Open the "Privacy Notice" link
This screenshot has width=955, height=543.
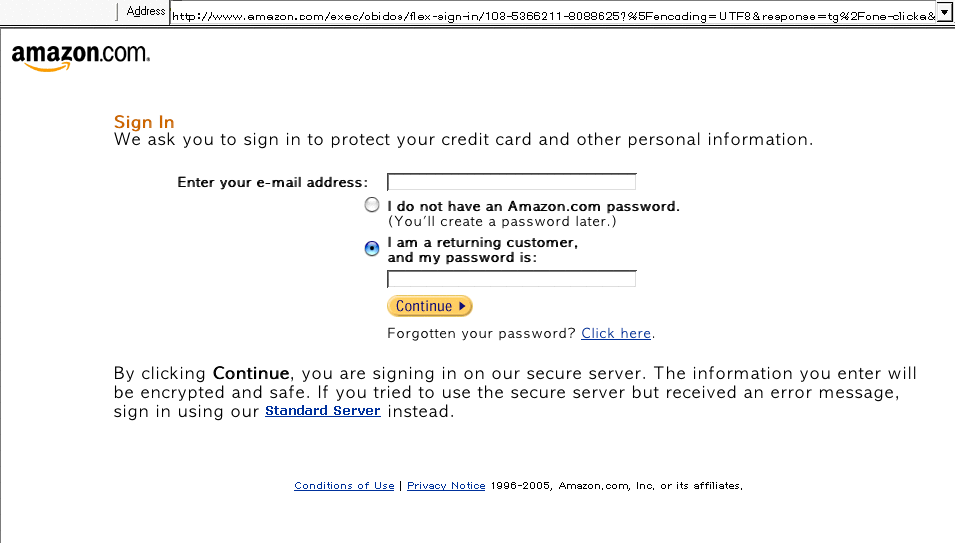click(446, 486)
